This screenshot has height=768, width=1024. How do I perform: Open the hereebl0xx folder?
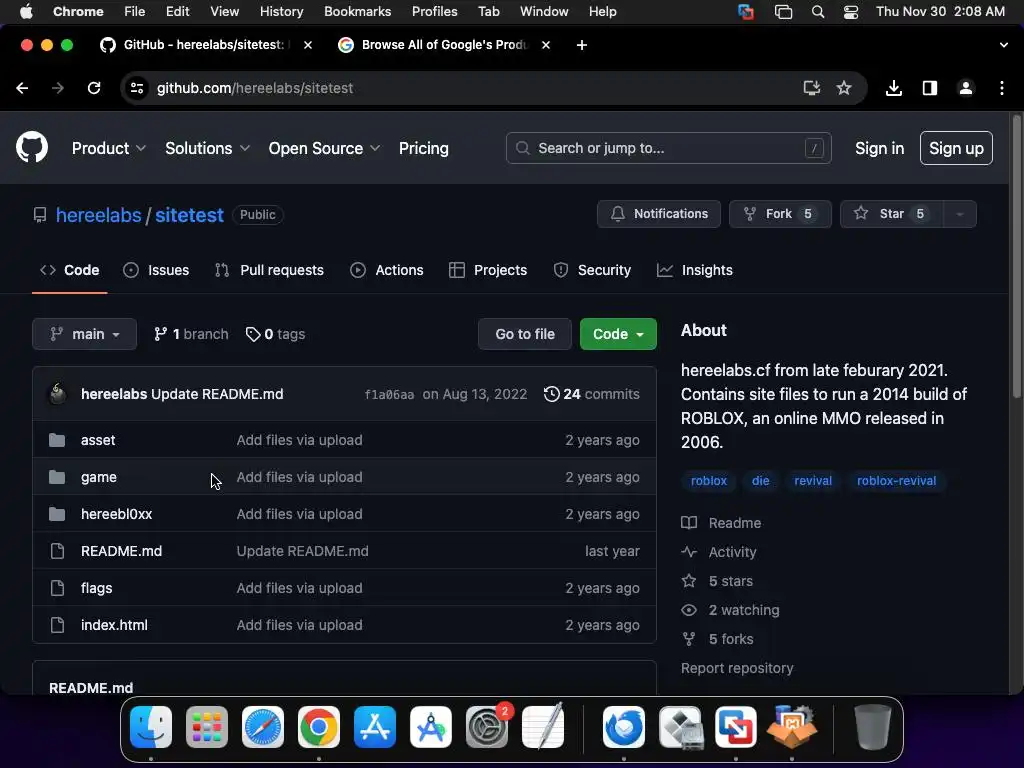(x=116, y=514)
